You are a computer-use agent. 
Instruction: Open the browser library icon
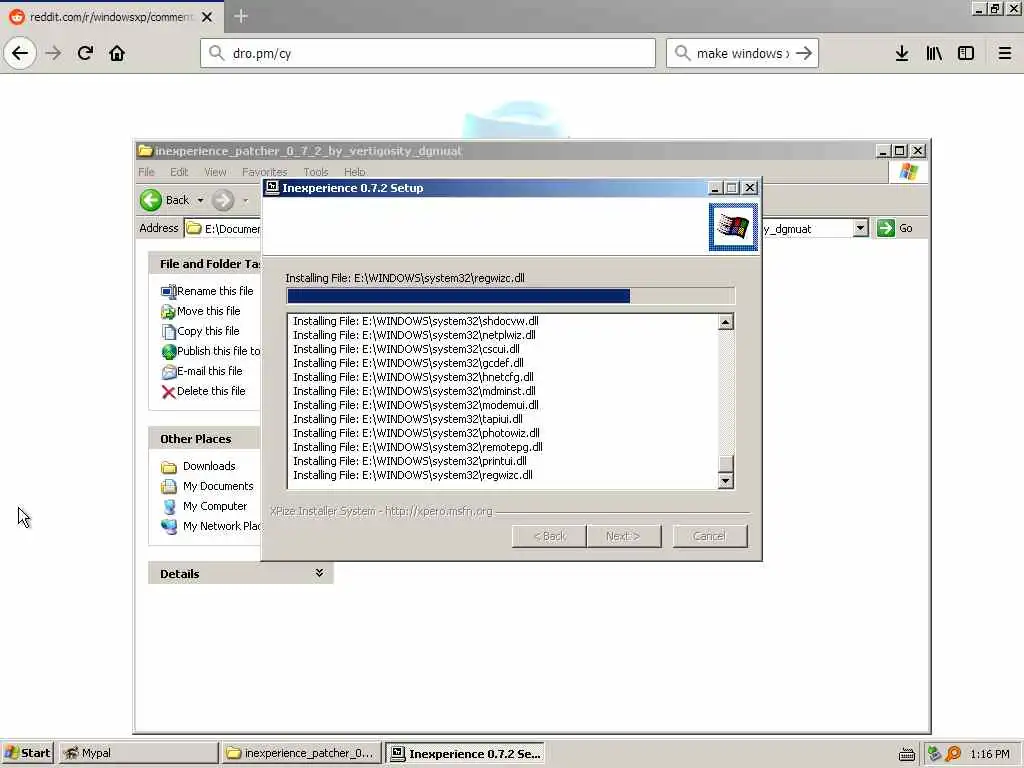(934, 53)
